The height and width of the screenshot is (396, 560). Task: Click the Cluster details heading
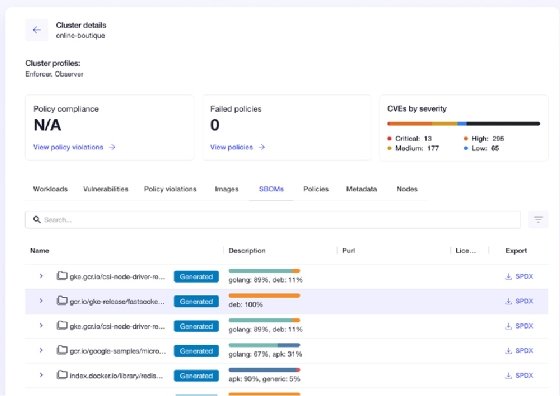(81, 25)
